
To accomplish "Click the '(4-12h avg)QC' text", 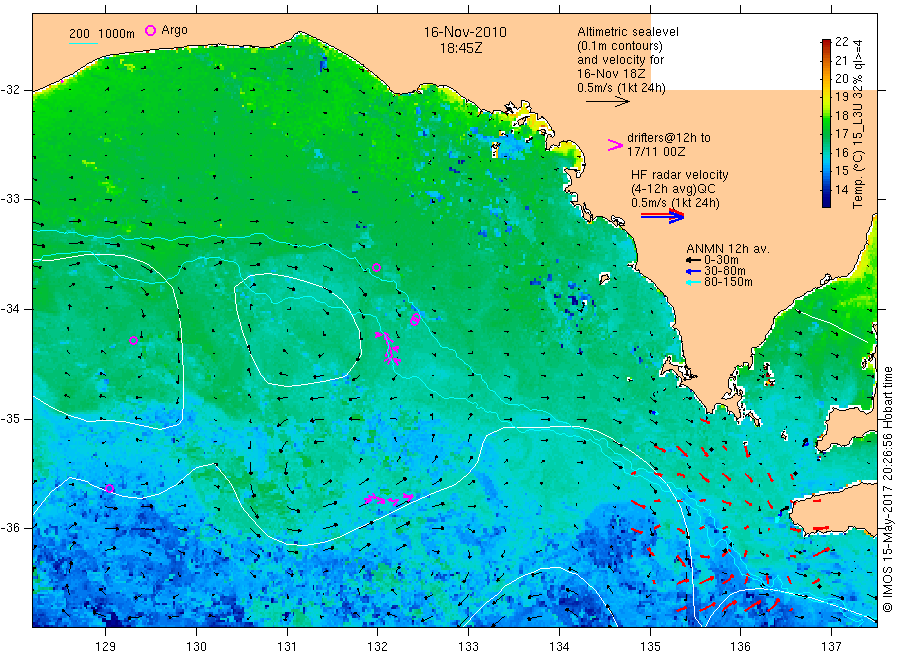I will coord(673,189).
